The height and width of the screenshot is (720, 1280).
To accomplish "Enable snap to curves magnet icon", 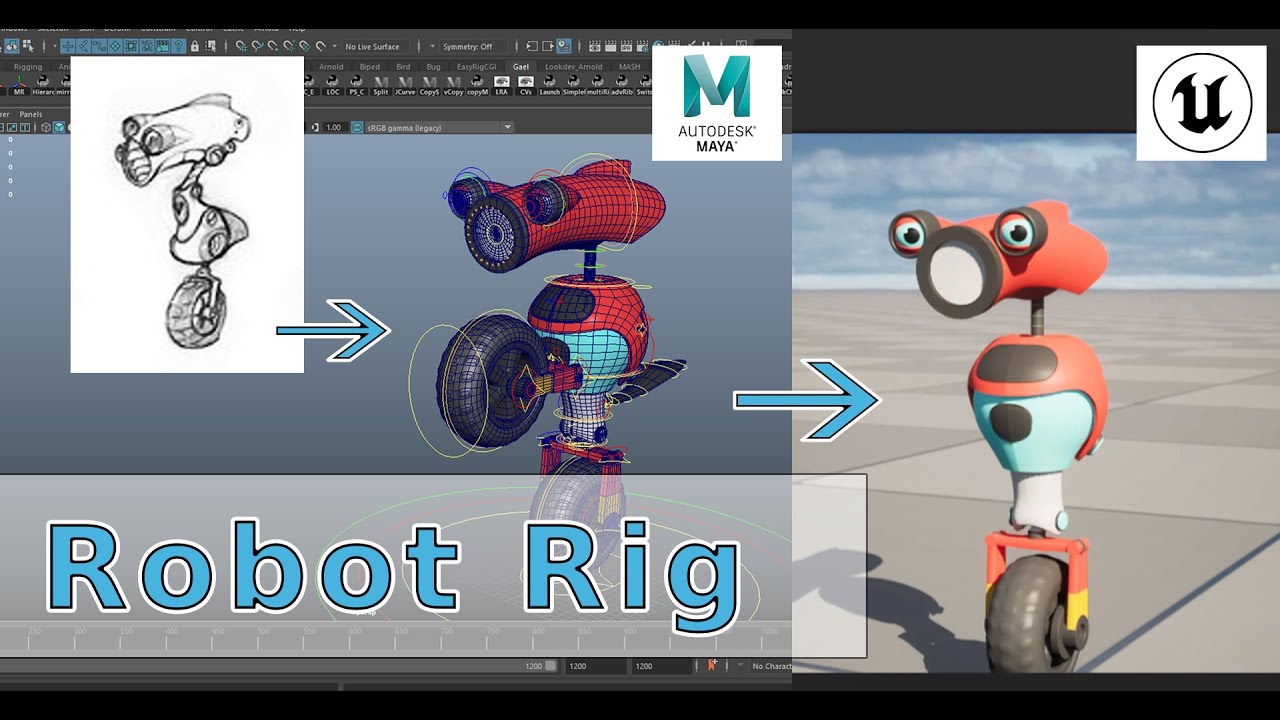I will 257,46.
